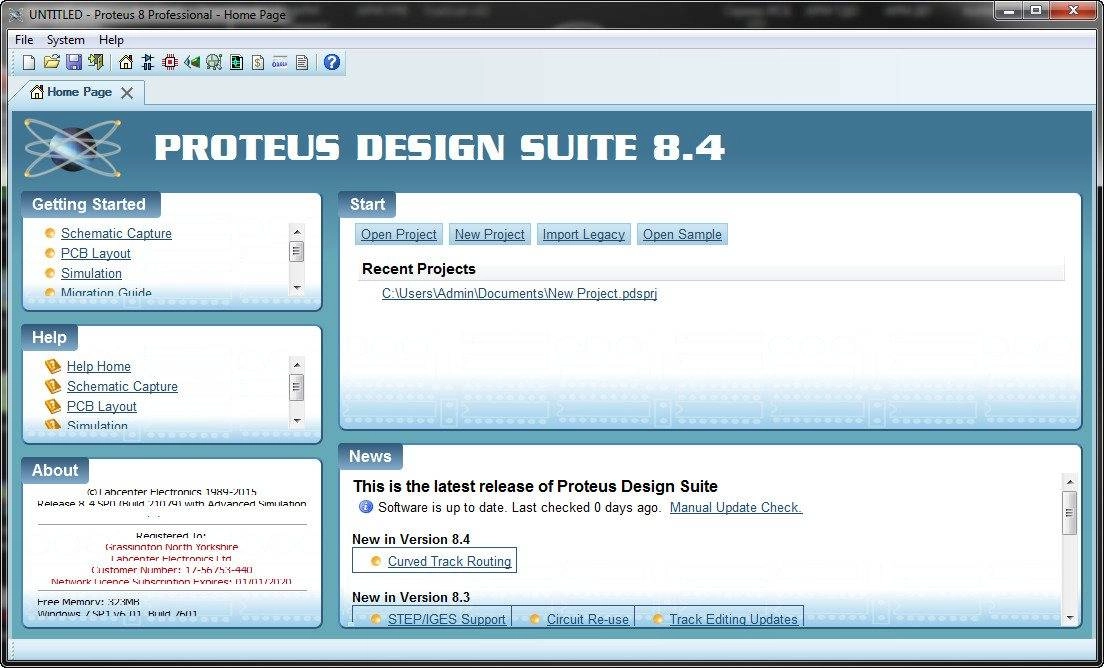Click the 'Recent Projects' heading
The width and height of the screenshot is (1104, 668).
coord(418,269)
